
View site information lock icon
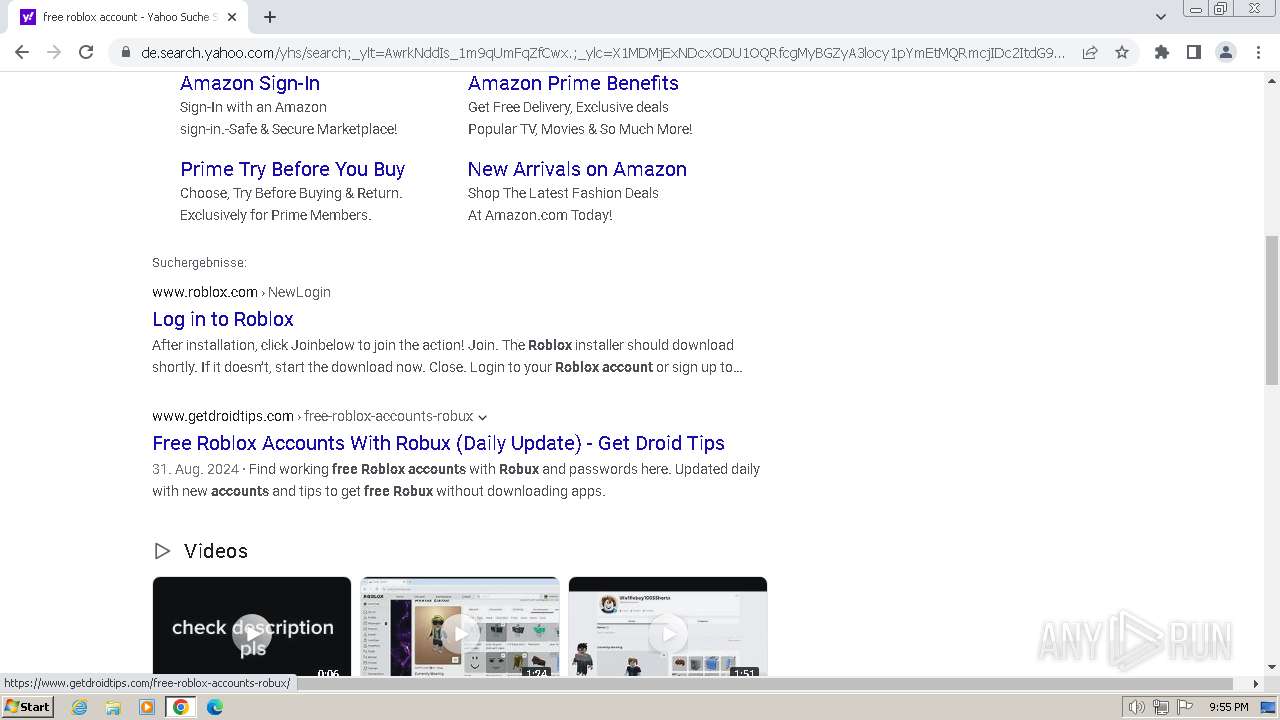[x=125, y=53]
